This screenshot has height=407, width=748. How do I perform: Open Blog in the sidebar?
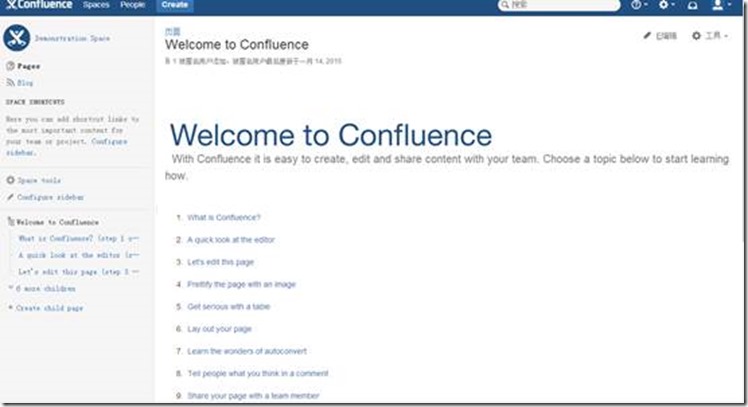[x=25, y=83]
